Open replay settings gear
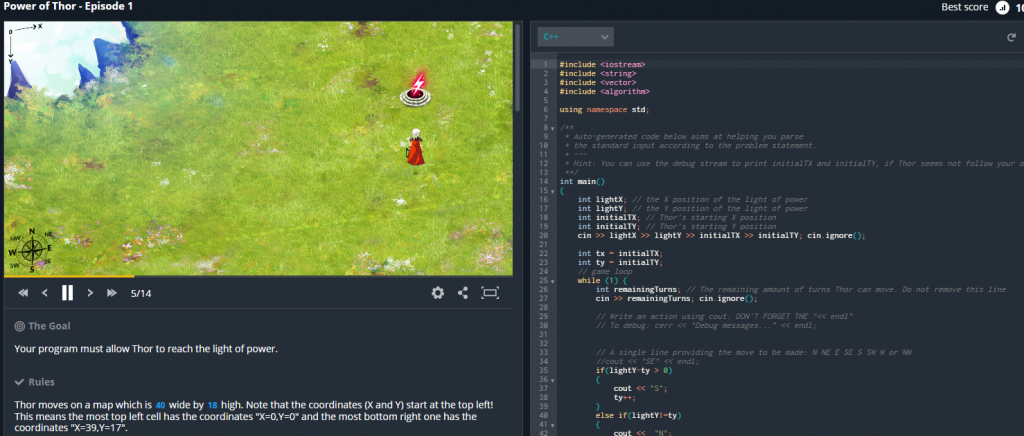 click(438, 293)
